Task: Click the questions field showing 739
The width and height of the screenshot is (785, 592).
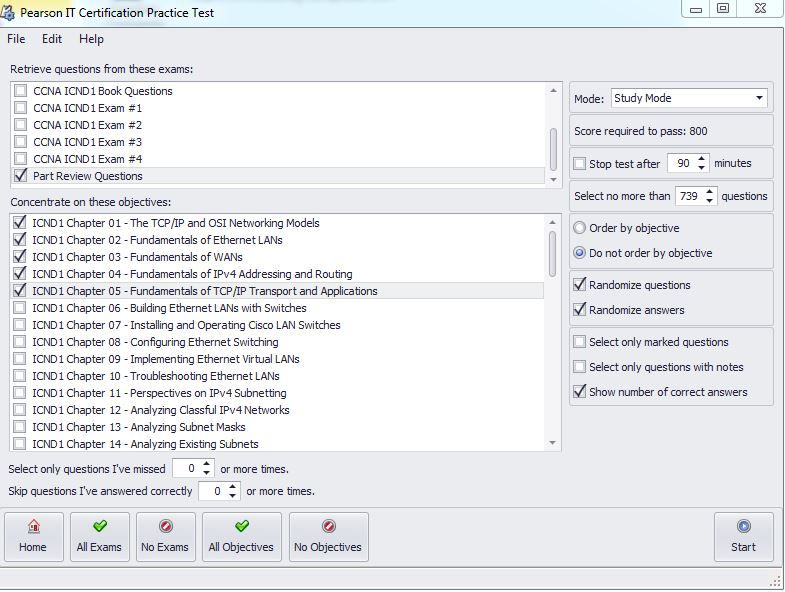Action: point(689,196)
